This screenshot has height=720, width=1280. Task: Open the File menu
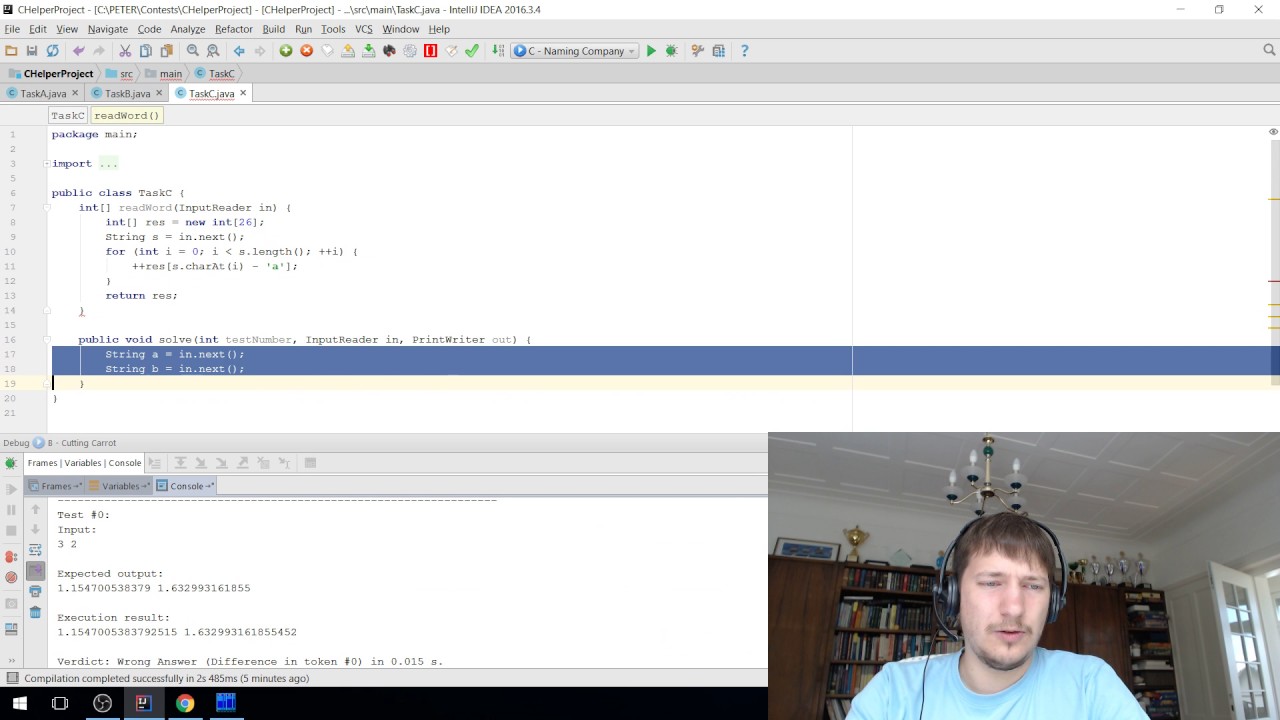[12, 29]
